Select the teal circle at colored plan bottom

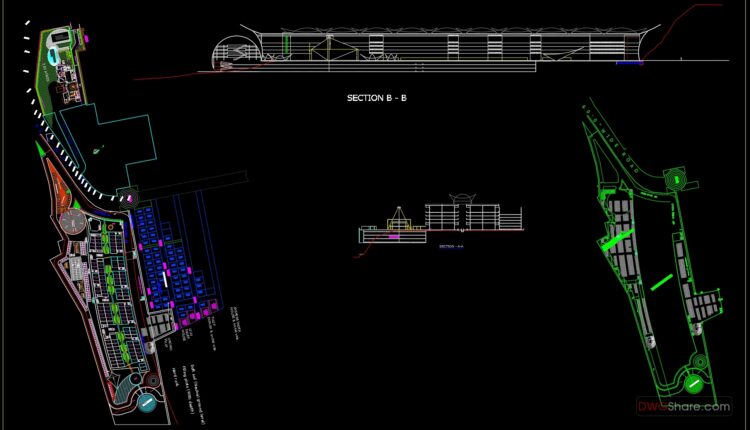pos(146,402)
